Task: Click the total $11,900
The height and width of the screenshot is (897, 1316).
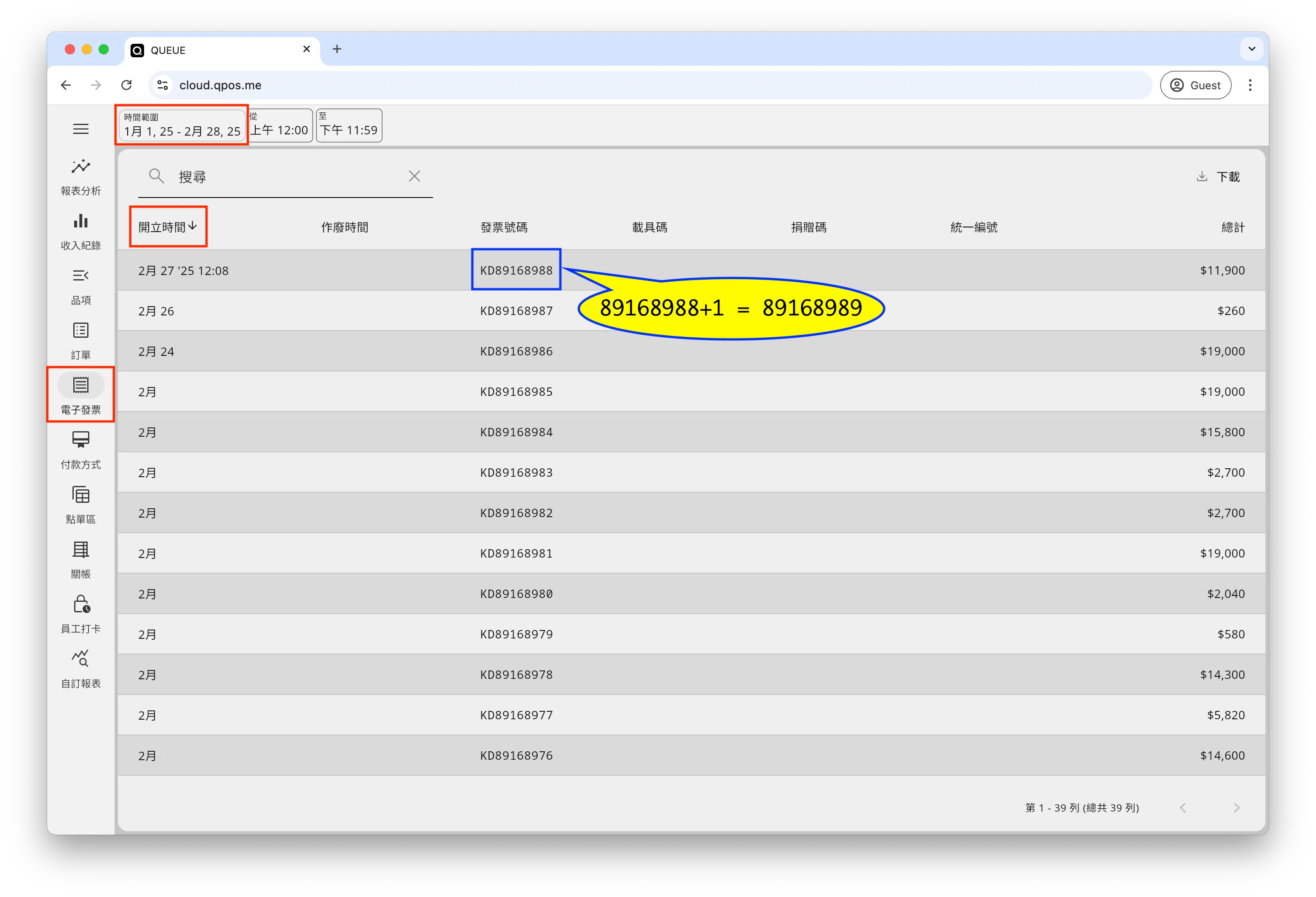Action: pyautogui.click(x=1222, y=270)
